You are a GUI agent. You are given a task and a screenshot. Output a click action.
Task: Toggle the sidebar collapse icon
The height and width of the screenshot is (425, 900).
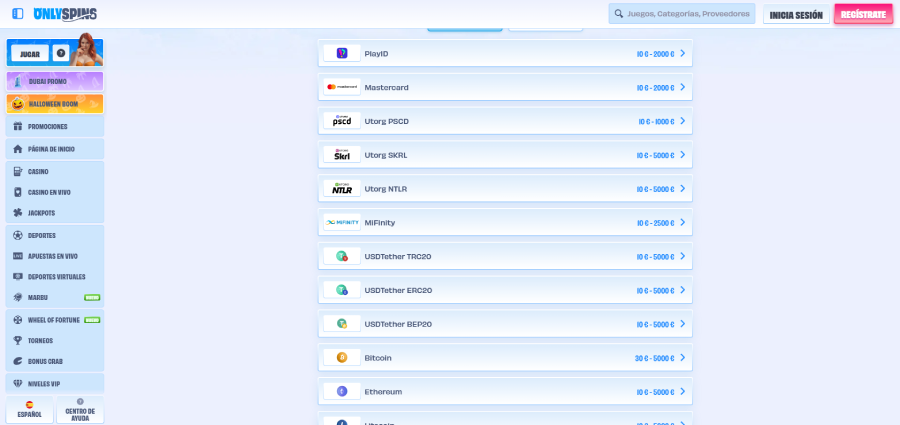click(18, 14)
